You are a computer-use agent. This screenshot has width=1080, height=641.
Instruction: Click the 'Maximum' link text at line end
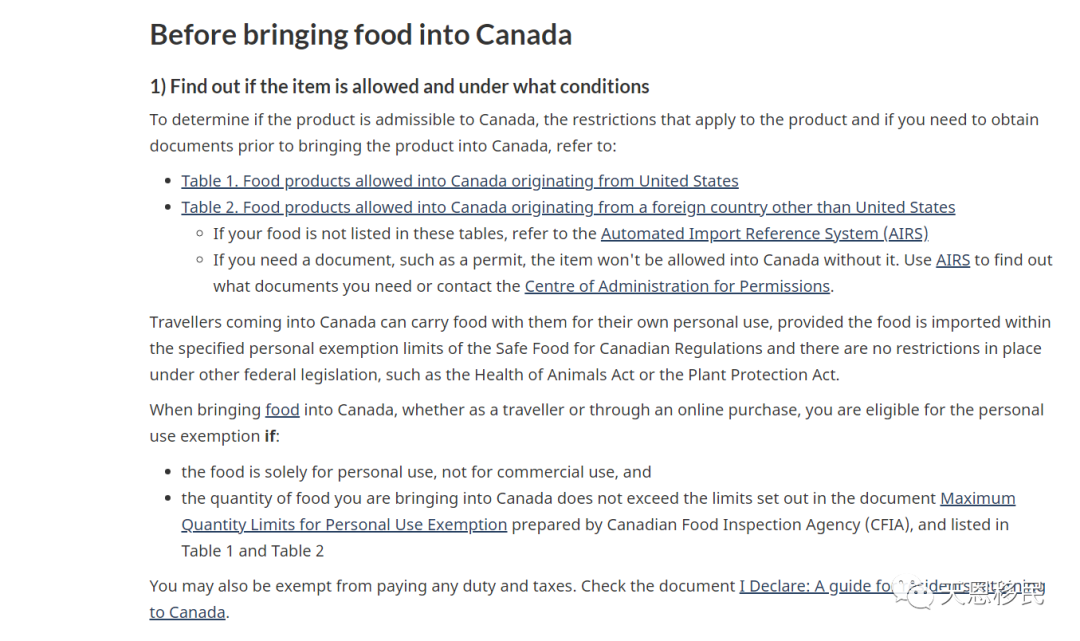click(977, 498)
